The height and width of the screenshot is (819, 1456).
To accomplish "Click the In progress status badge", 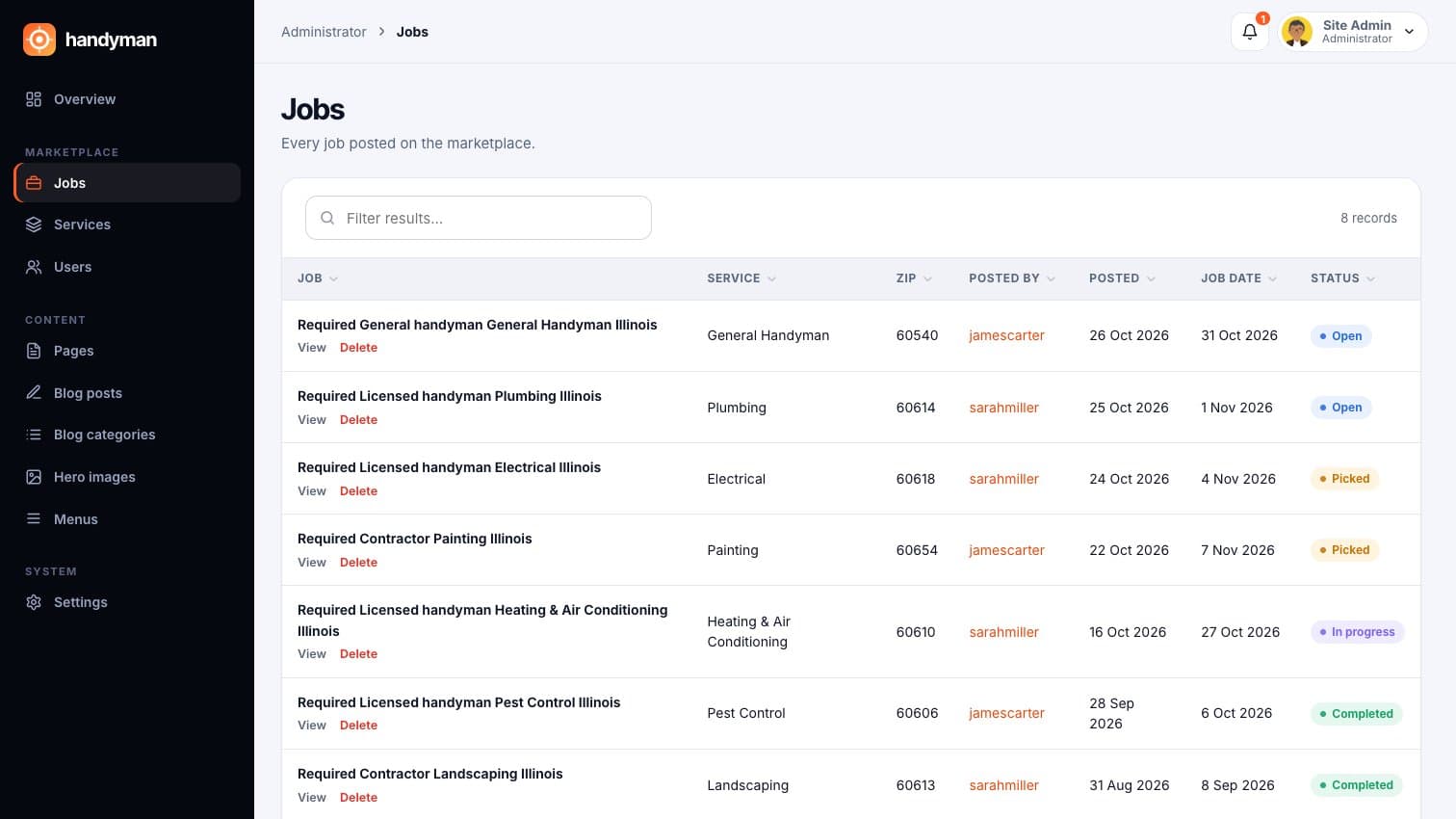I will coord(1358,632).
